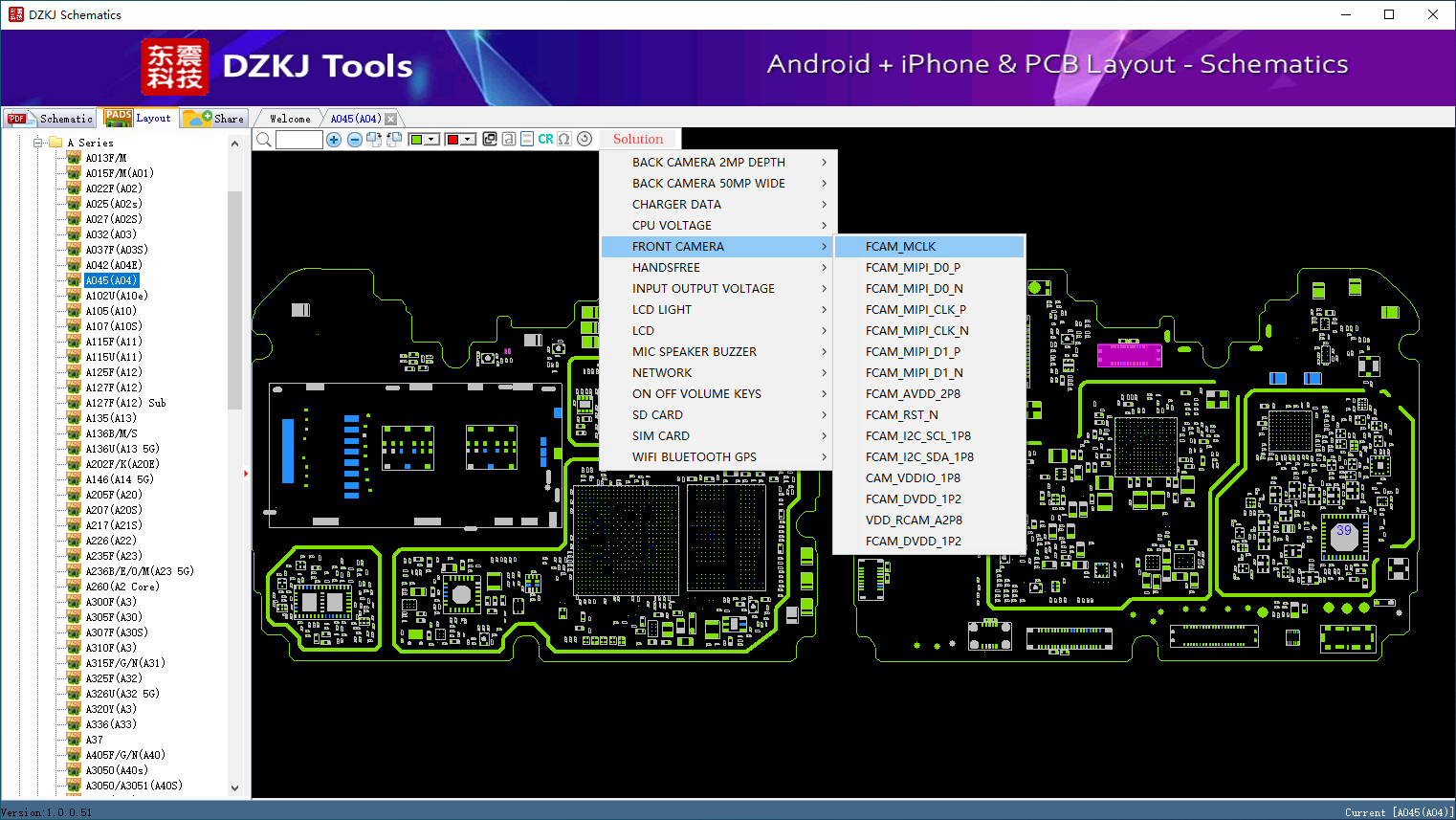Viewport: 1456px width, 820px height.
Task: Click the PCB icon beside A125F(A12)
Action: 74,372
